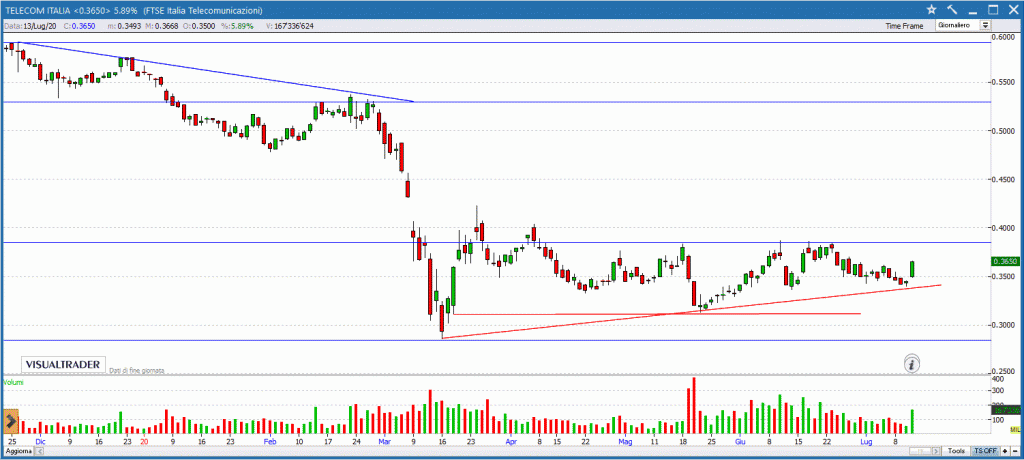This screenshot has width=1024, height=460.
Task: Open the Giornaliero time frame dropdown arrow
Action: click(x=985, y=25)
